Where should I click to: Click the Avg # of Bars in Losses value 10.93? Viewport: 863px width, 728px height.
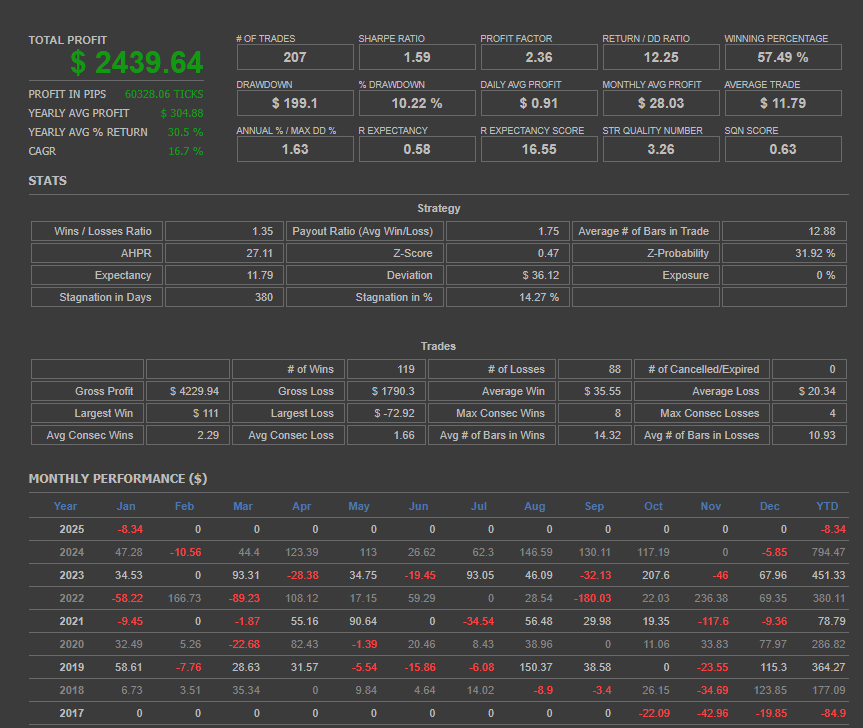coord(822,435)
